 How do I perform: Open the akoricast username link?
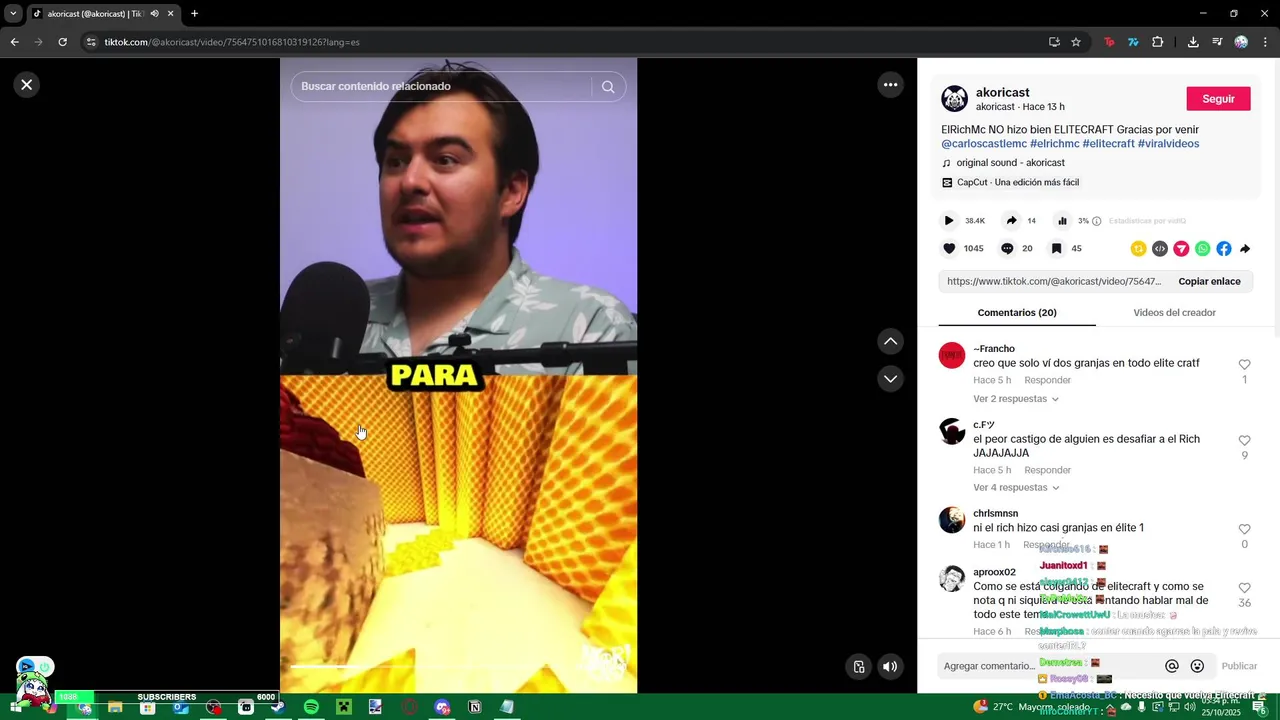pos(1002,92)
